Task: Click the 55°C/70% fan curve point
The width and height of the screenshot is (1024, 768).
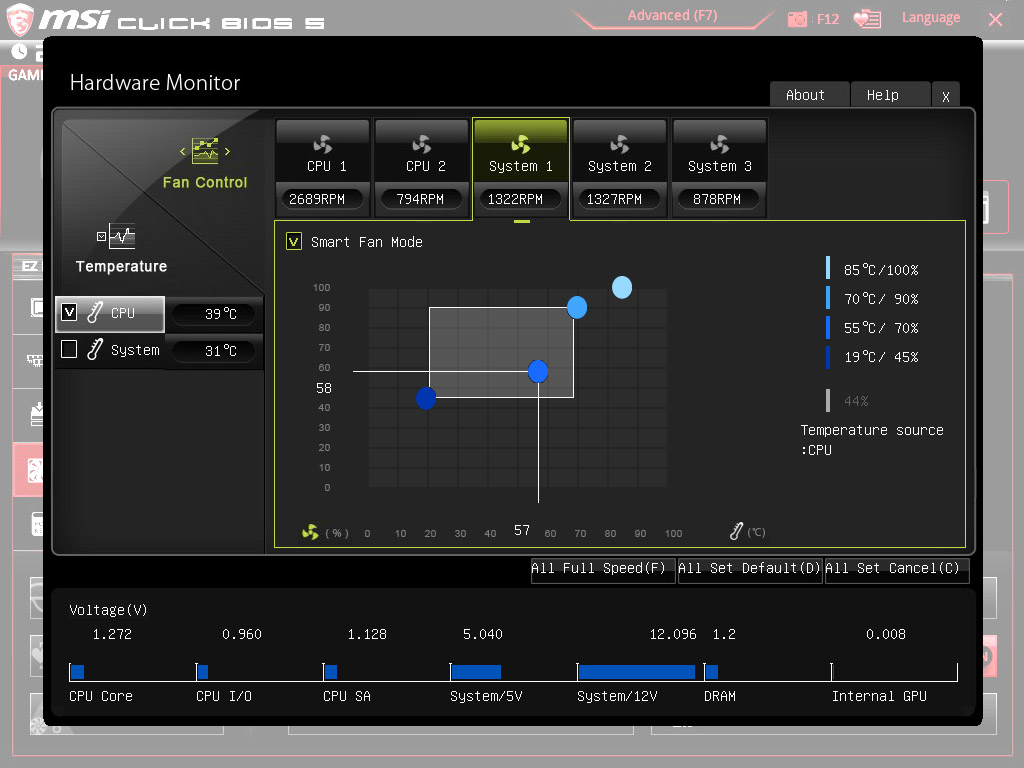Action: click(x=537, y=371)
